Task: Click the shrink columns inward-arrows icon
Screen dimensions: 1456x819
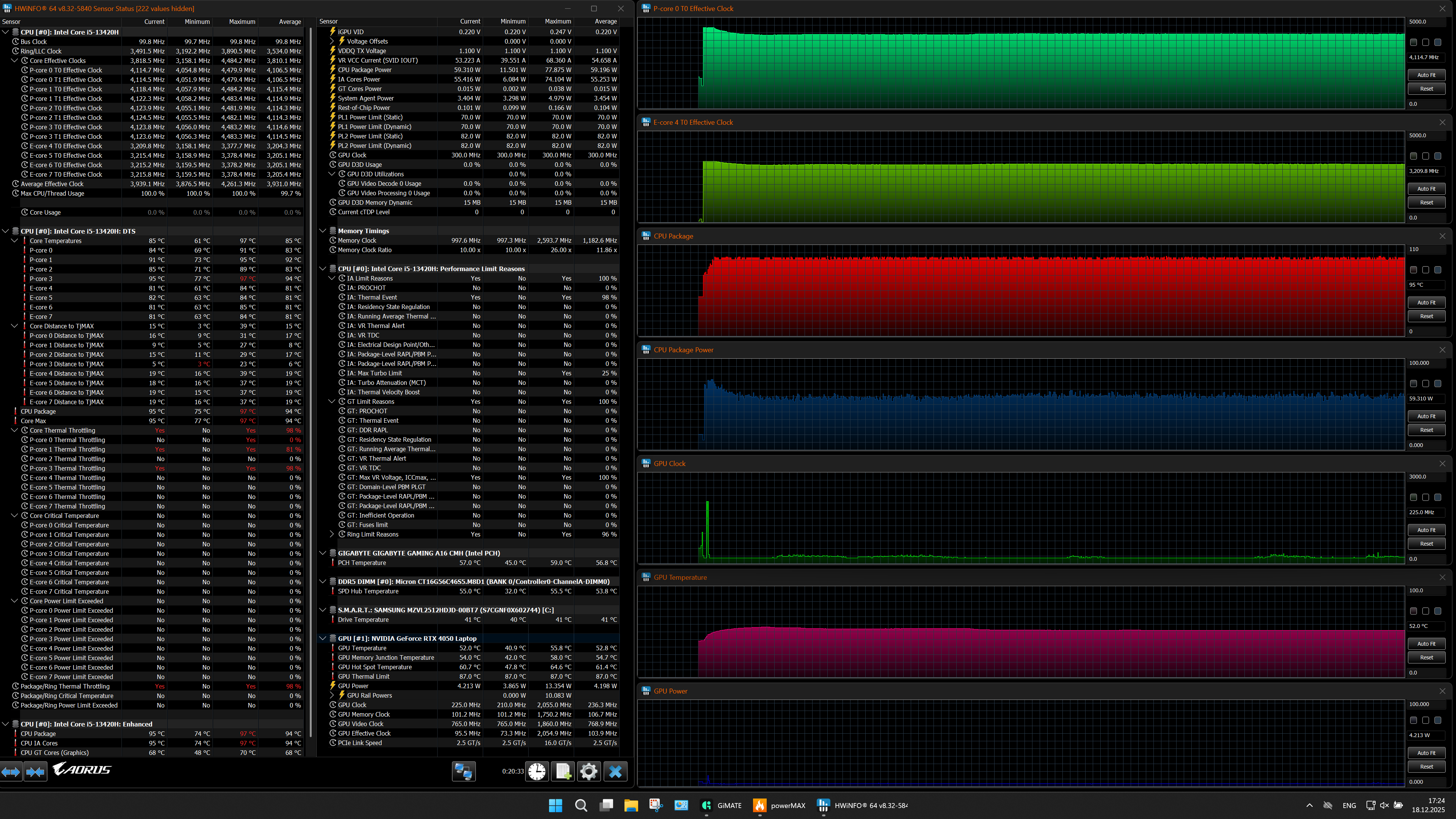Action: pyautogui.click(x=35, y=772)
